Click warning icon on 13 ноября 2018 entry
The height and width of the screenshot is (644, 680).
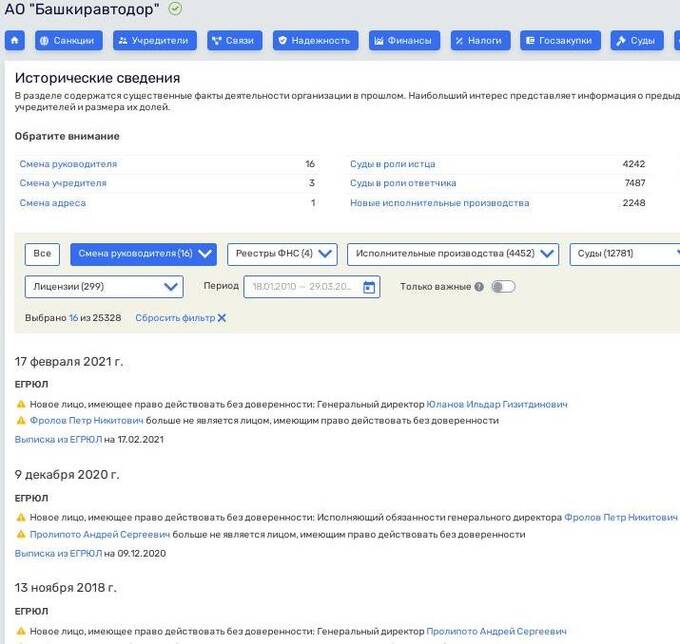(21, 631)
